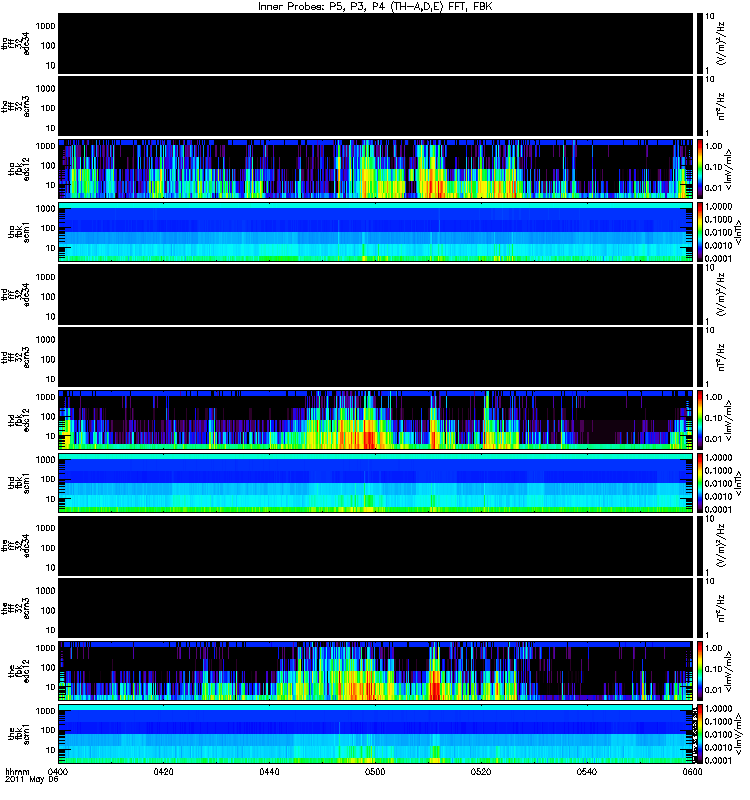Click the the fbk scm1 spectrogram panel
This screenshot has width=750, height=800.
click(x=376, y=734)
